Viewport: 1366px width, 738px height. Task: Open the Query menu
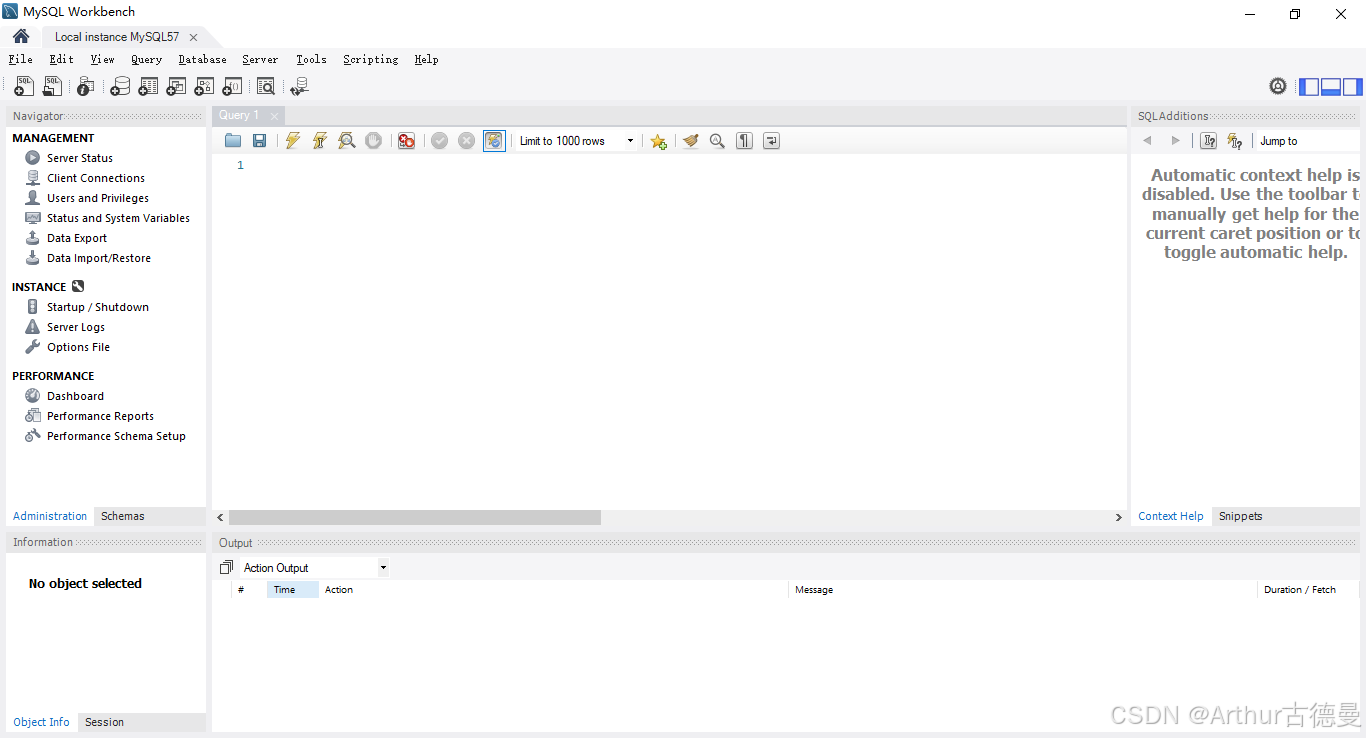point(146,59)
